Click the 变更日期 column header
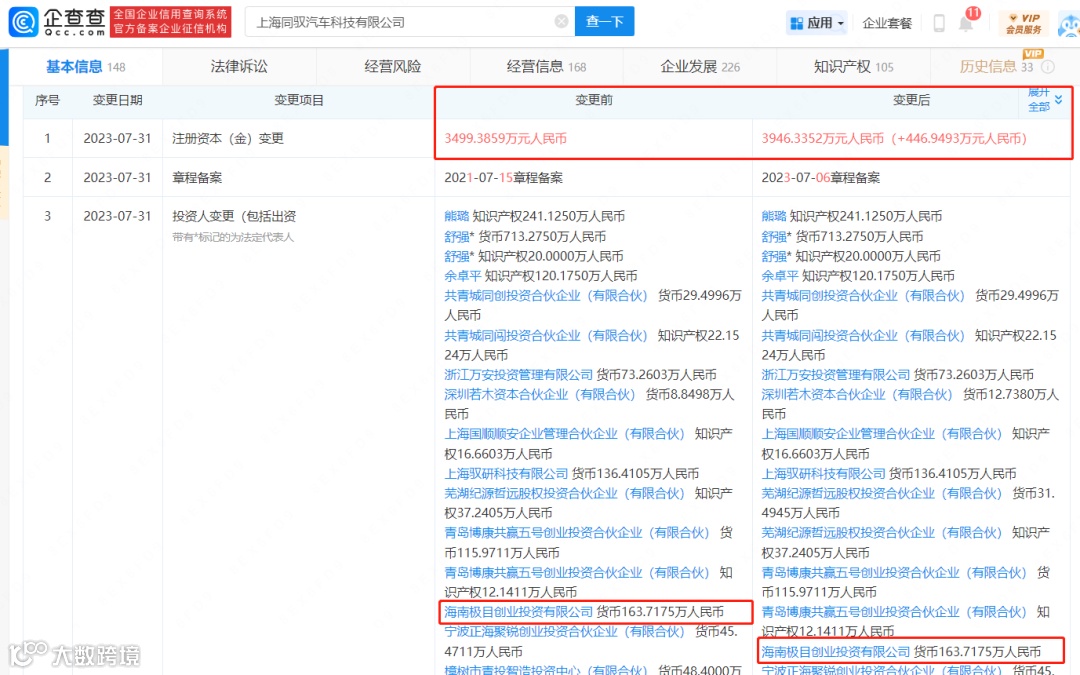Viewport: 1080px width, 675px height. [x=117, y=100]
